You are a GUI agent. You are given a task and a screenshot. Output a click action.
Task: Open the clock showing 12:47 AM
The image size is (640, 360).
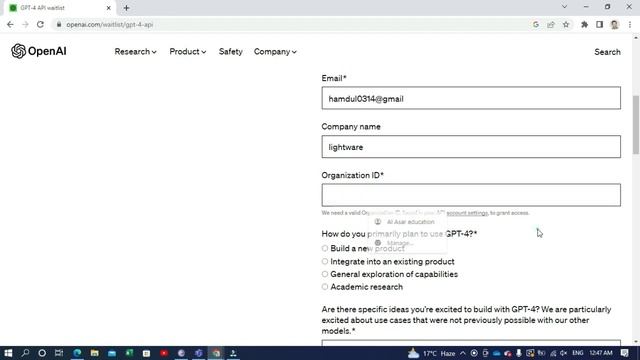(601, 353)
